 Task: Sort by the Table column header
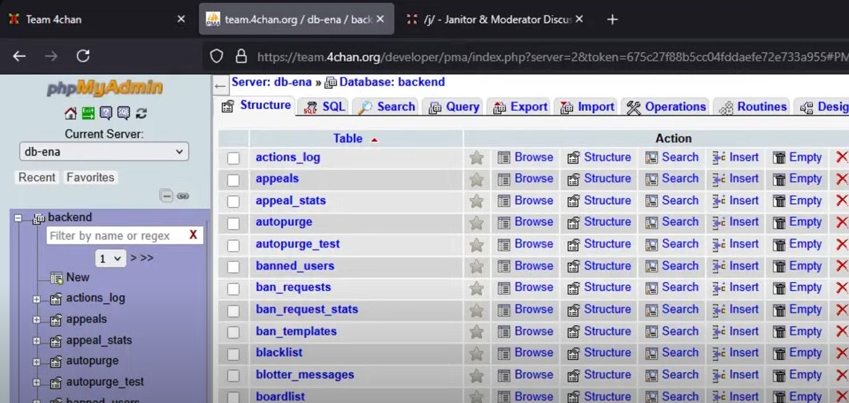[x=348, y=139]
